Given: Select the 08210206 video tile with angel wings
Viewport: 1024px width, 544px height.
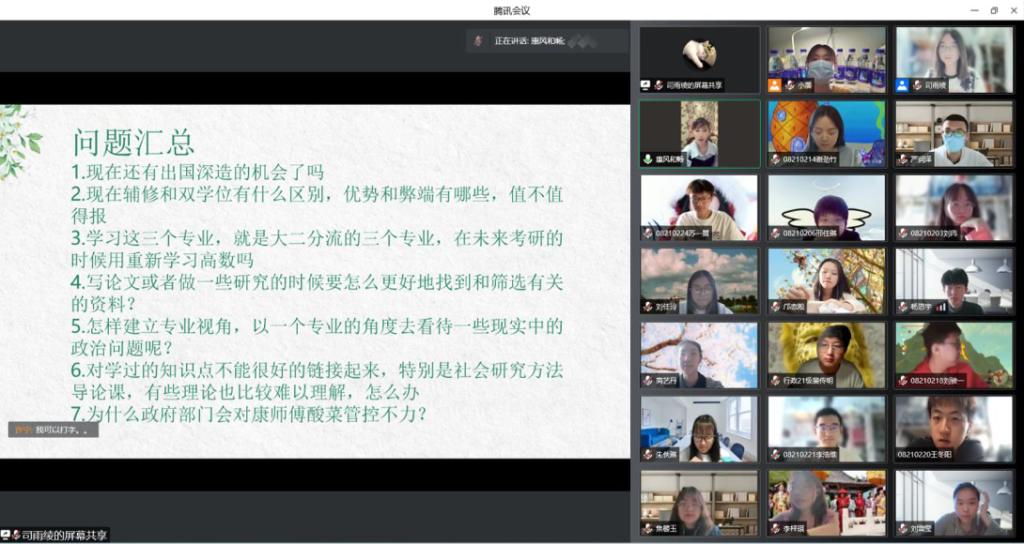Looking at the screenshot, I should point(826,207).
